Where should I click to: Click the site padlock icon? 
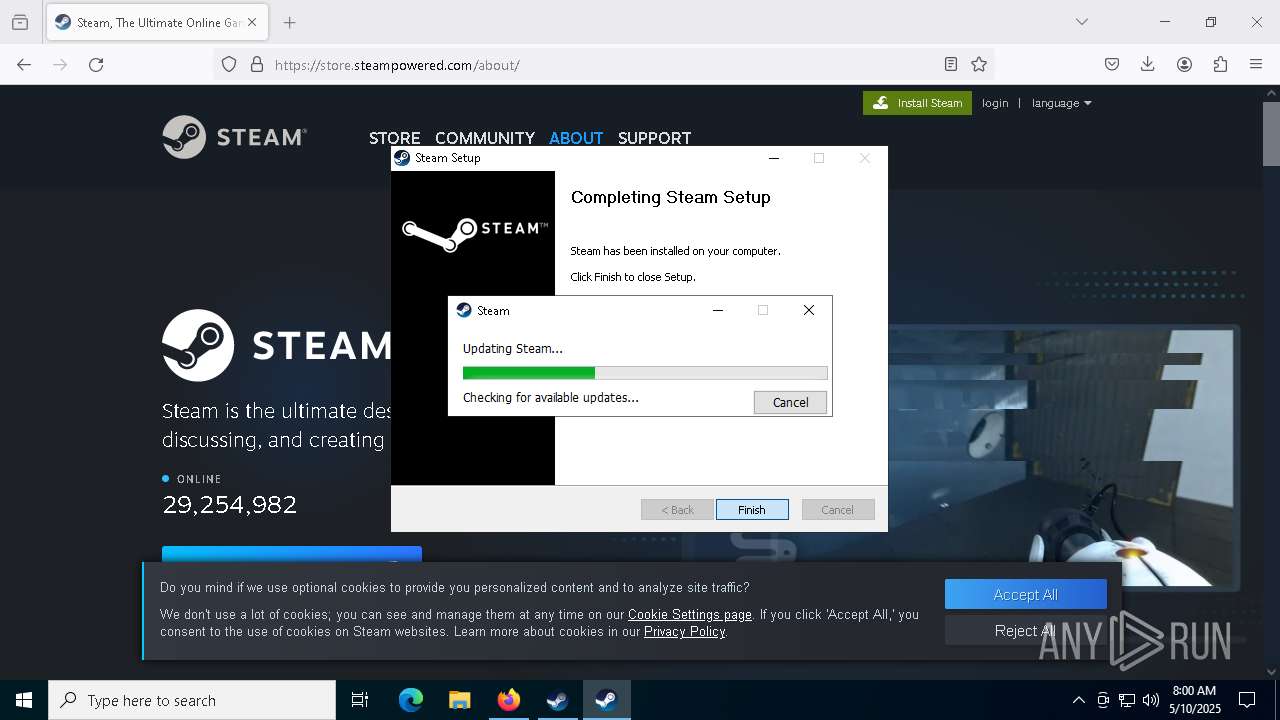[257, 64]
